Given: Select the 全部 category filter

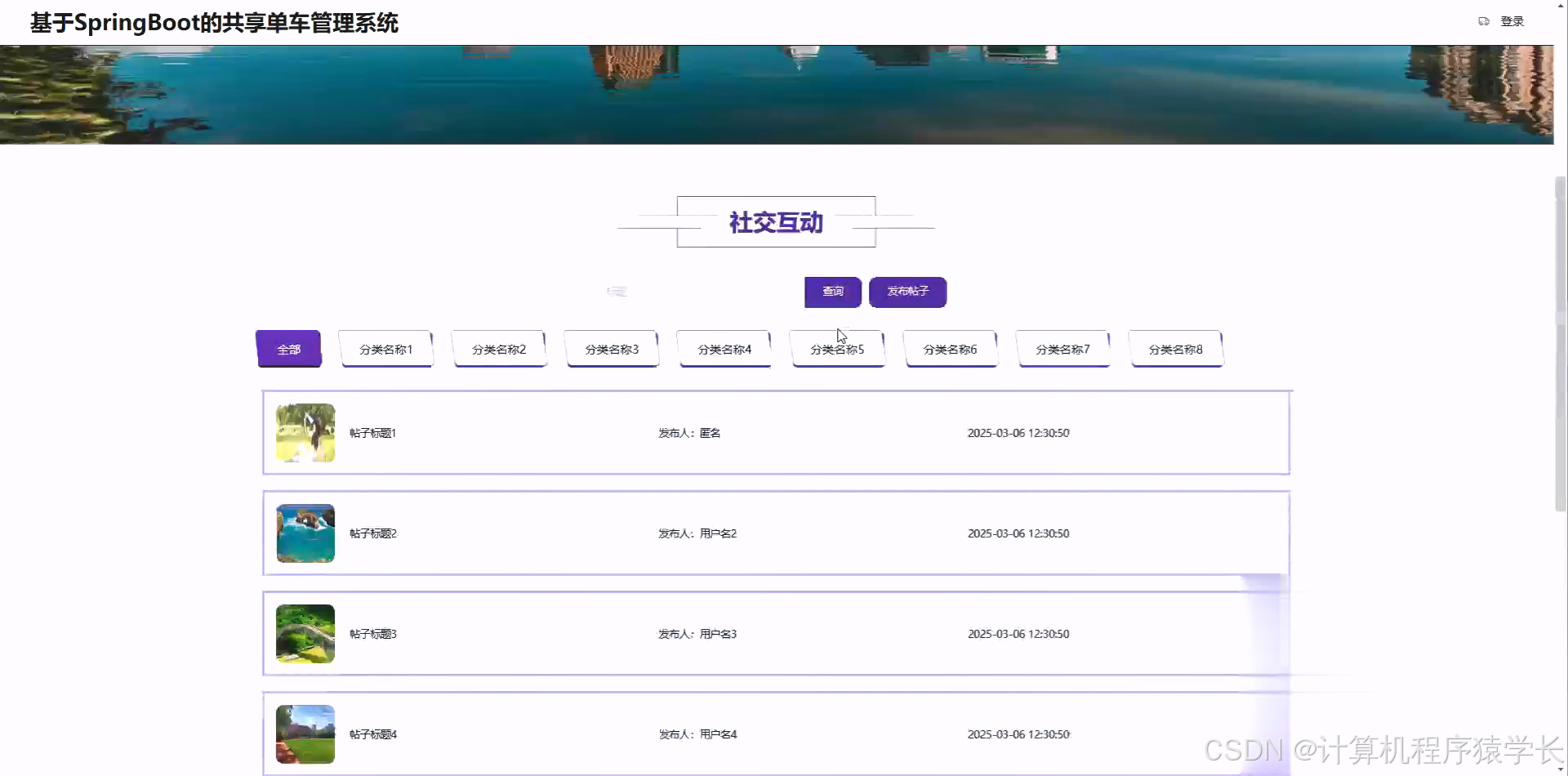Looking at the screenshot, I should [x=288, y=348].
